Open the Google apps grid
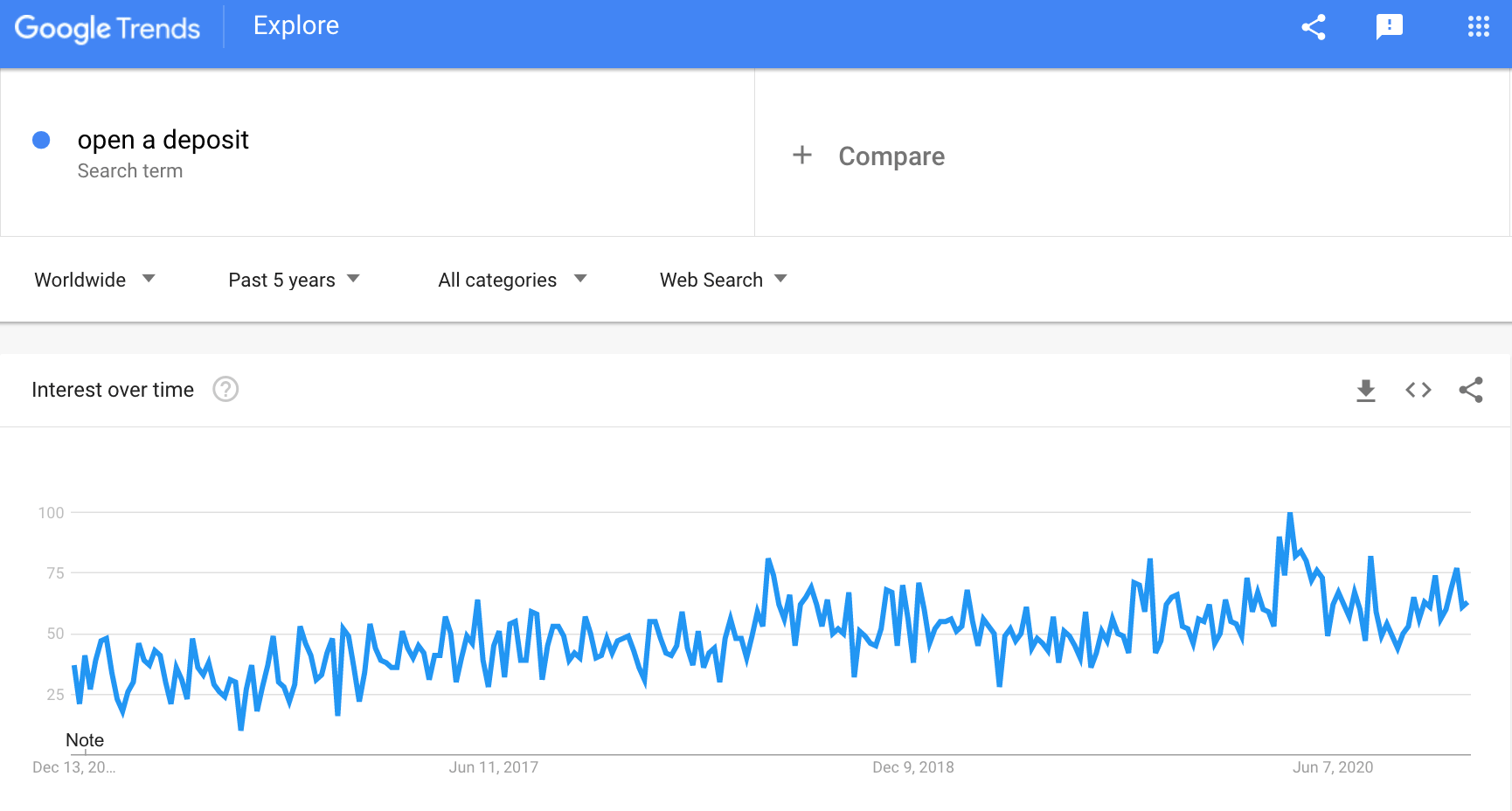 (1478, 27)
